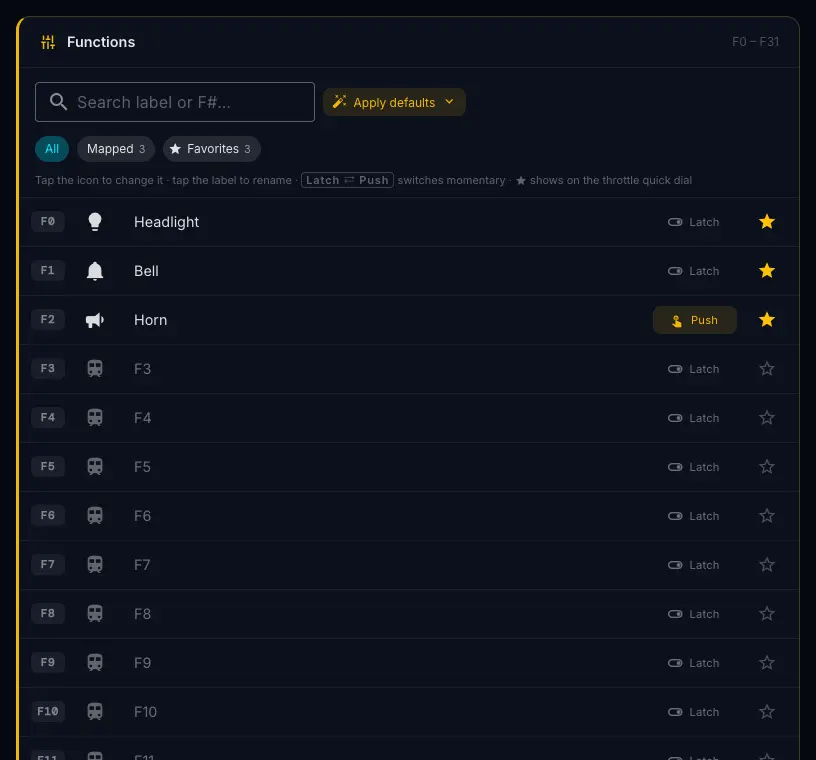Rename the F7 function label
This screenshot has height=760, width=816.
click(x=143, y=564)
